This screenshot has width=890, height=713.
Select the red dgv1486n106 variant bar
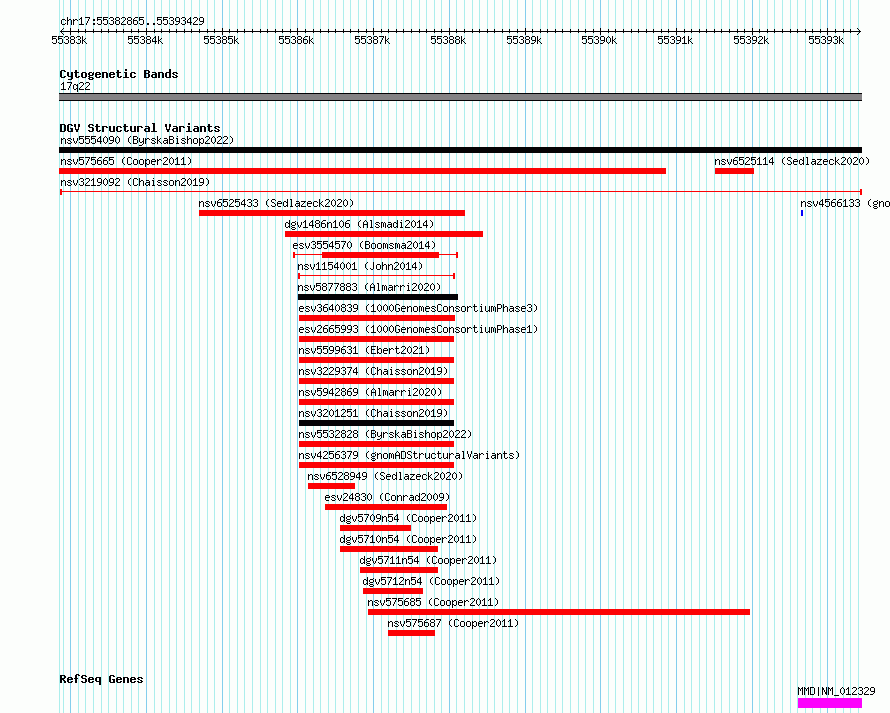click(x=384, y=234)
